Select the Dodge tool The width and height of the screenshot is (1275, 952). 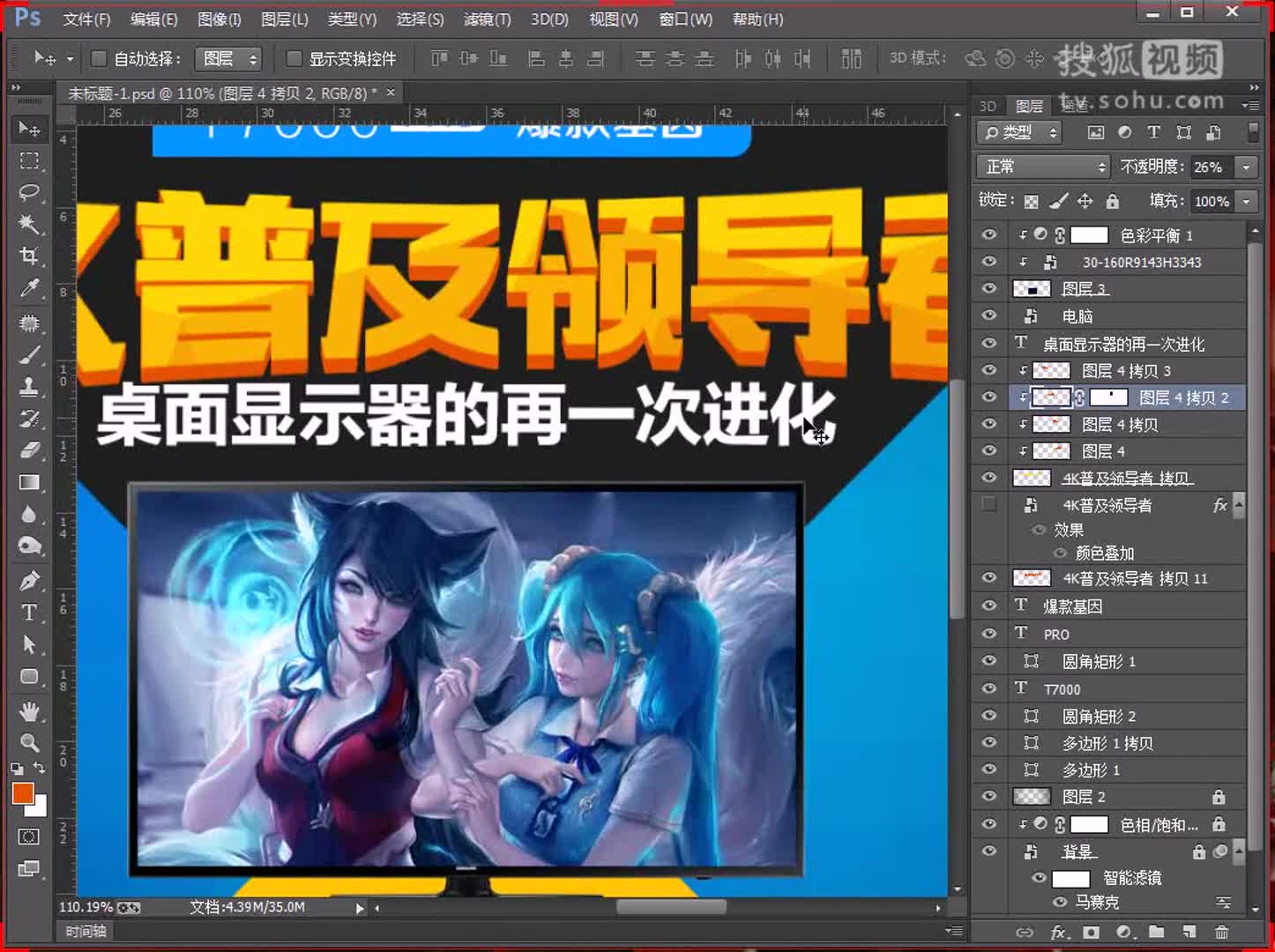click(29, 547)
